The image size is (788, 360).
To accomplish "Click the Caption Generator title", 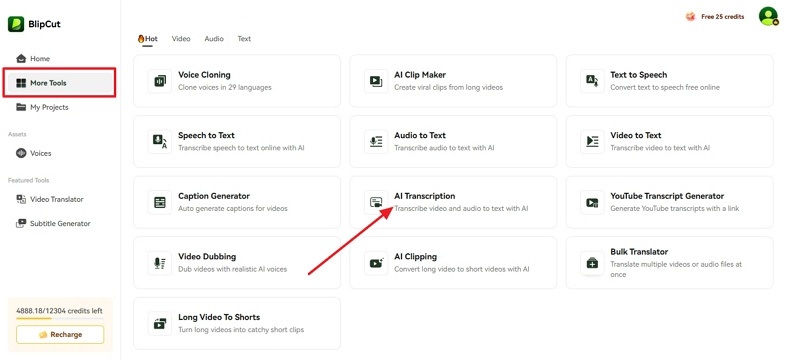I will click(214, 196).
